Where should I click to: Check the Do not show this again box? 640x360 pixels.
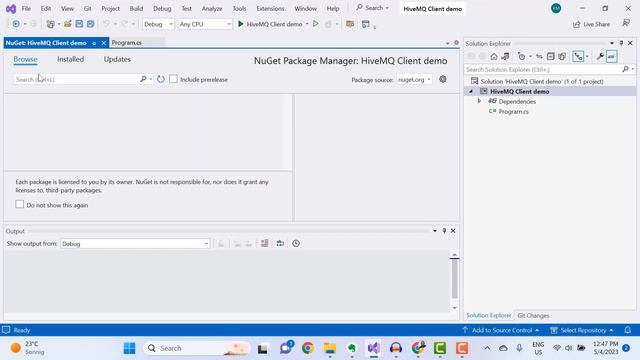pos(20,204)
